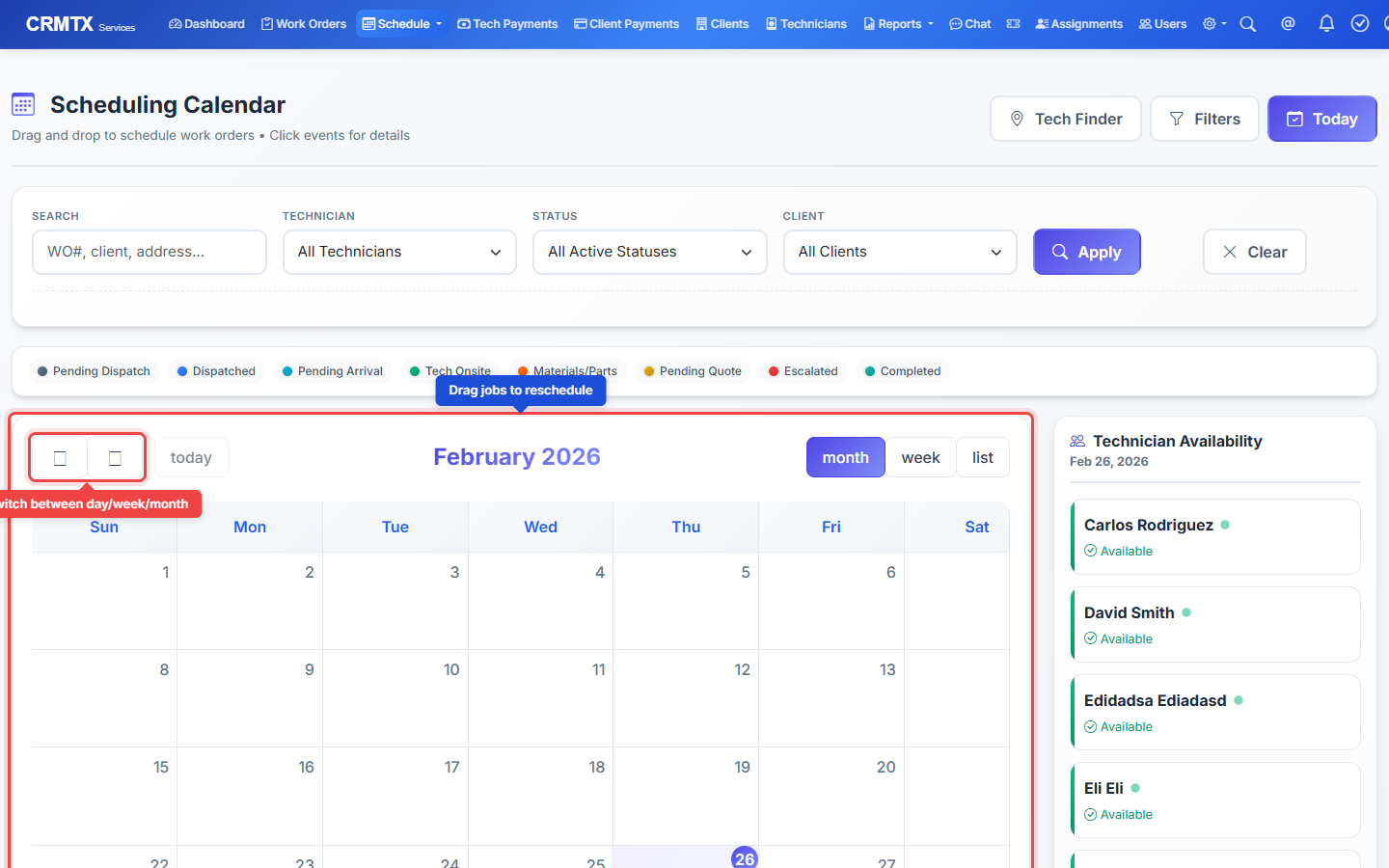Toggle the Pending Dispatch legend filter
The width and height of the screenshot is (1389, 868).
93,370
